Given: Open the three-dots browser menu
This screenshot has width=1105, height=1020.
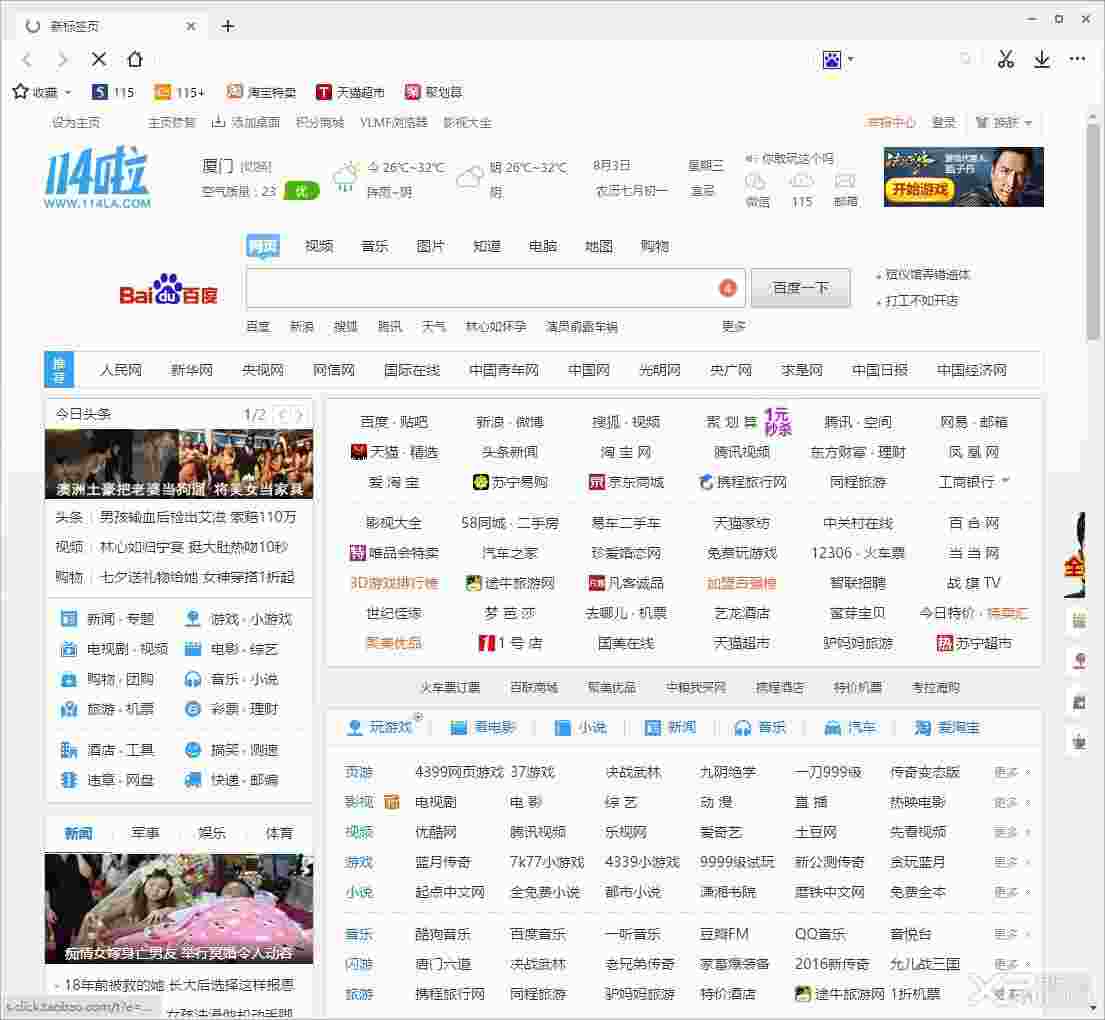Looking at the screenshot, I should click(x=1078, y=59).
